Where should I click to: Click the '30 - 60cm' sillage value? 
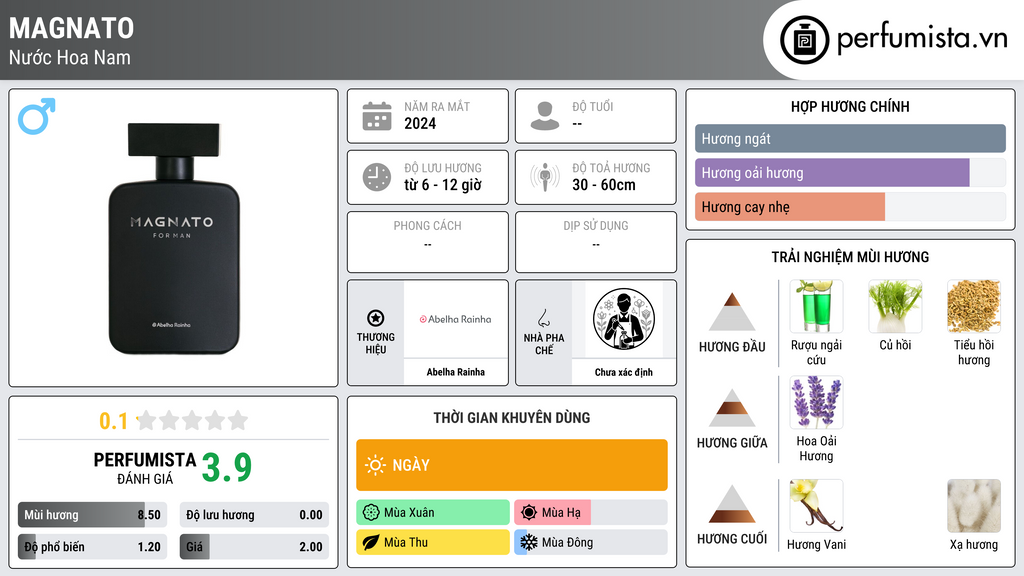tap(604, 185)
